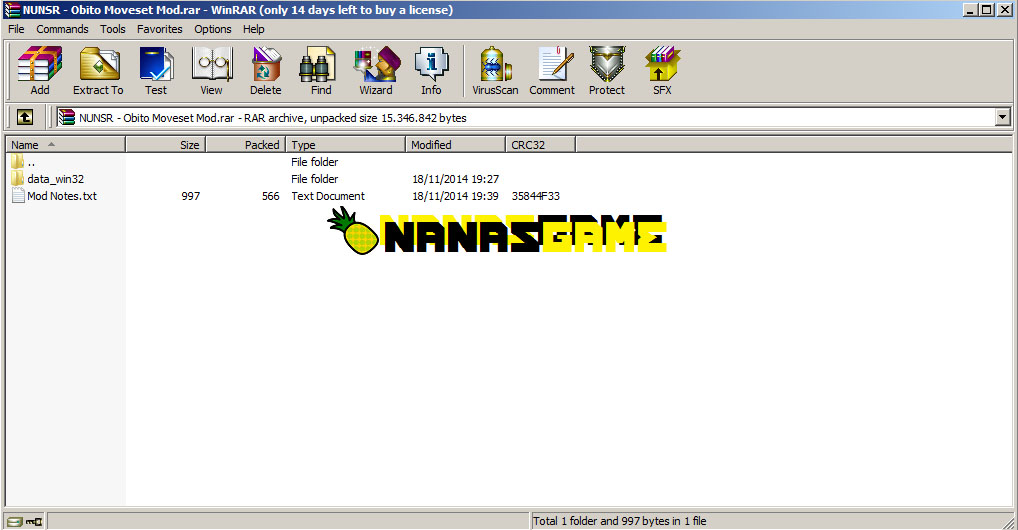
Task: Sort files by the Packed column header
Action: pos(246,145)
